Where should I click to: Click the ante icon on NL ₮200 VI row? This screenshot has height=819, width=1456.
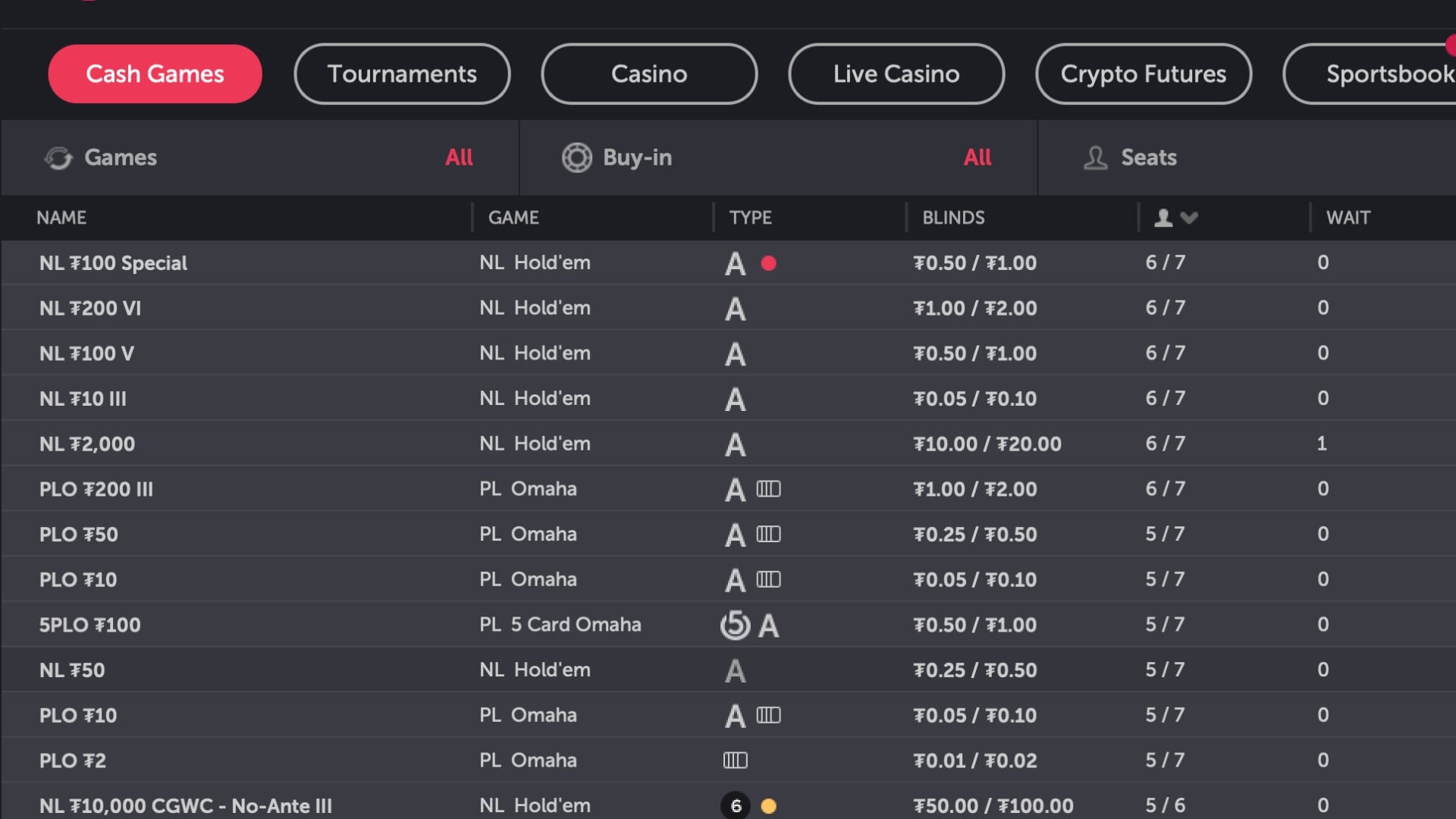735,309
